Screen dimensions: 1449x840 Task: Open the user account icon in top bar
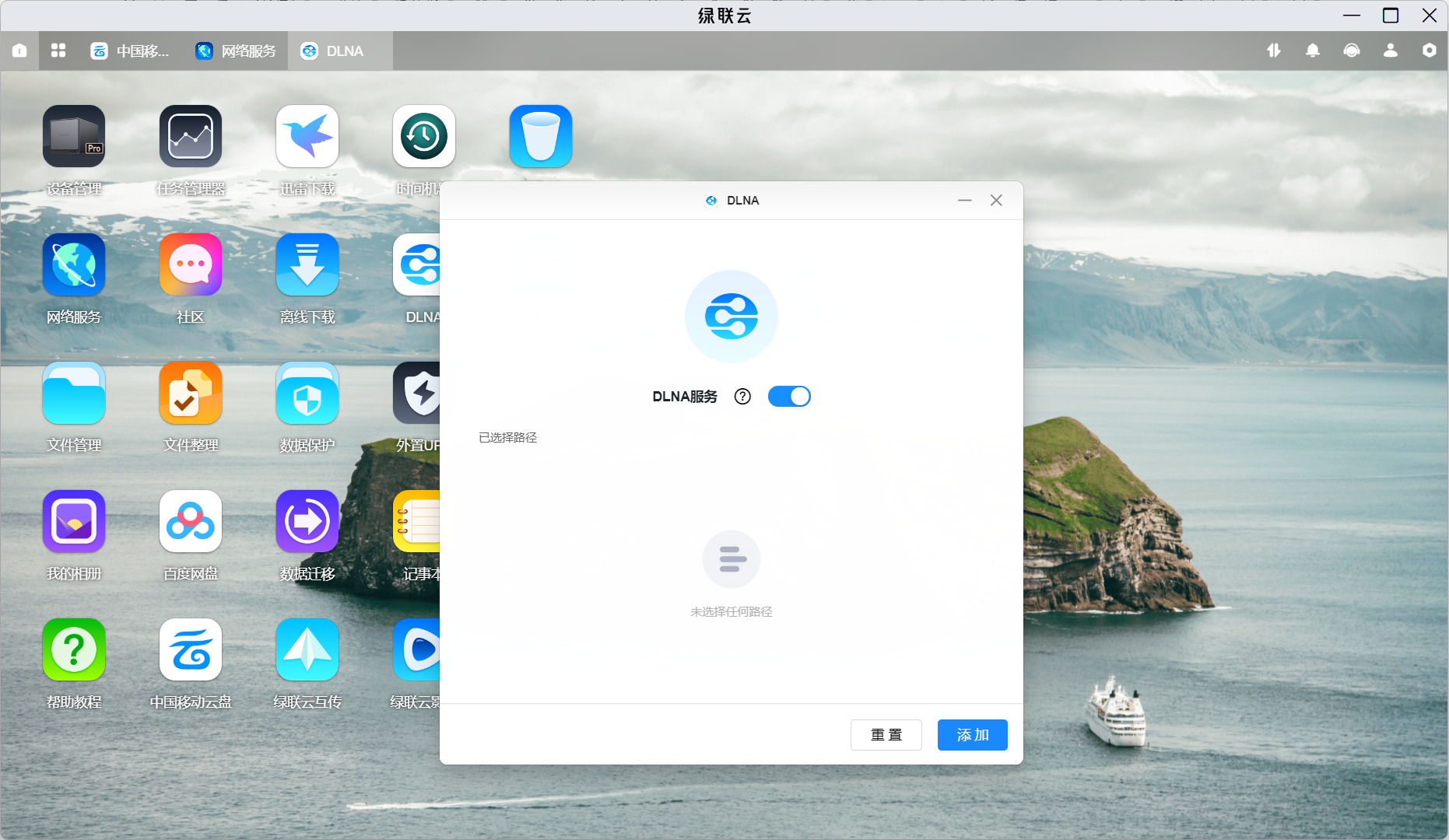(x=1391, y=51)
